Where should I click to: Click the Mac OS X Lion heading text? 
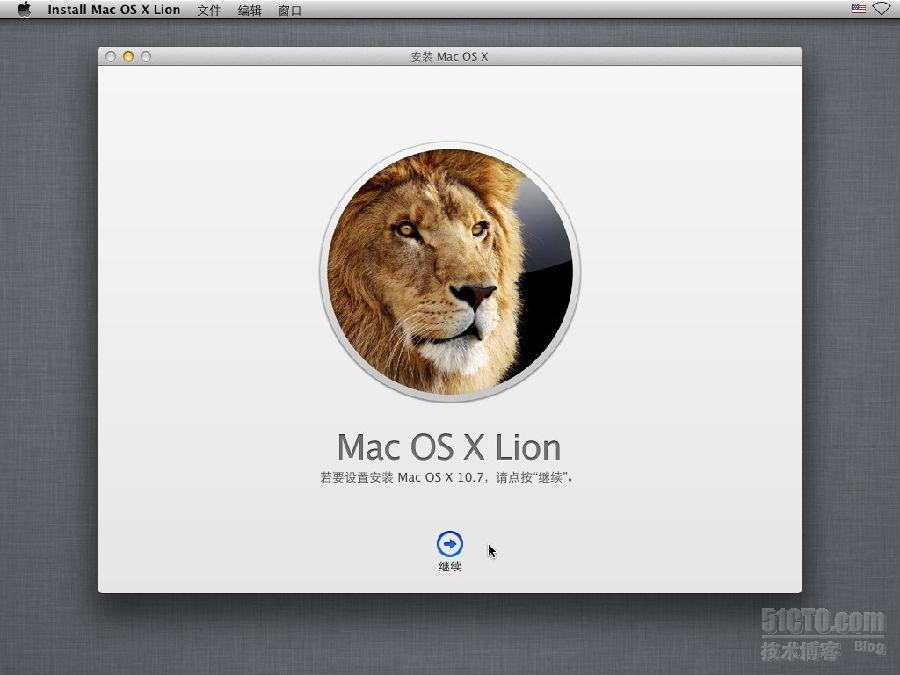(449, 447)
